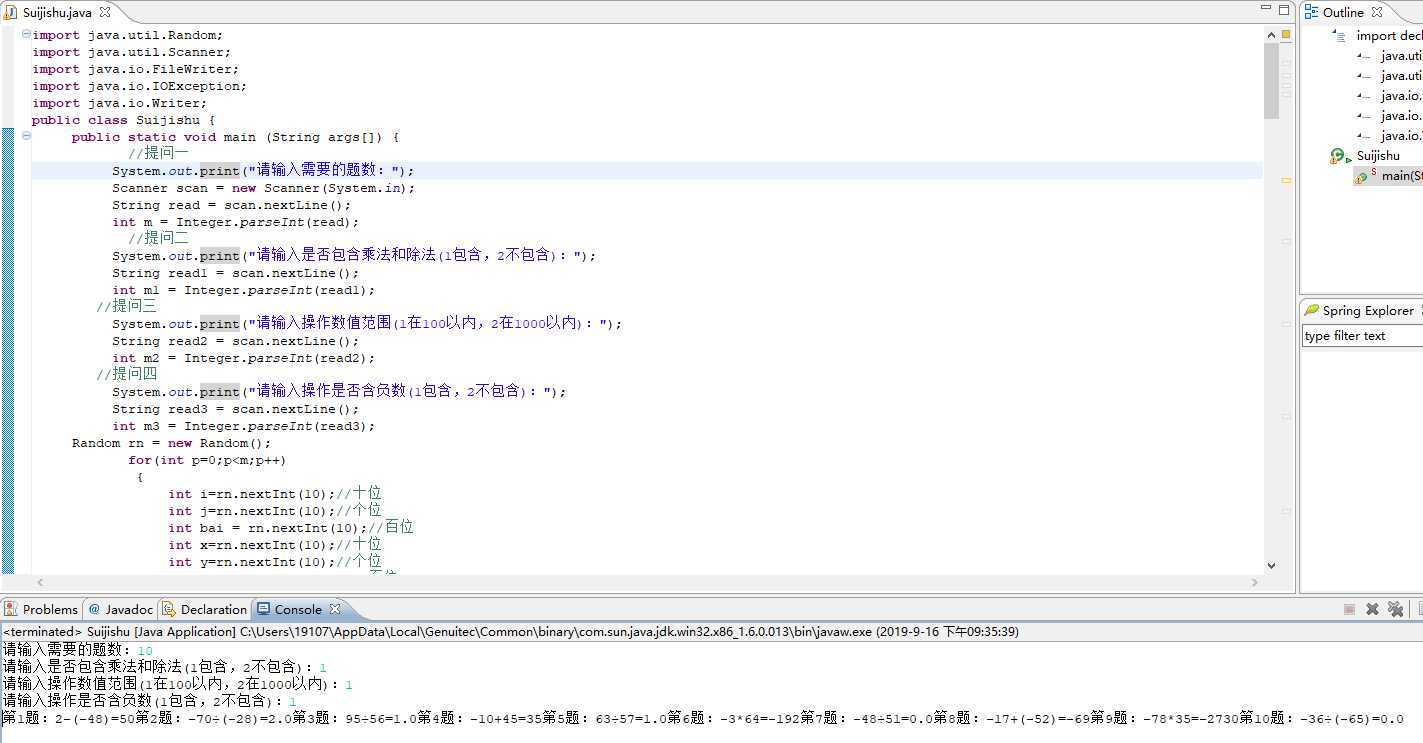
Task: Click console output line starting '第1题'
Action: 703,719
